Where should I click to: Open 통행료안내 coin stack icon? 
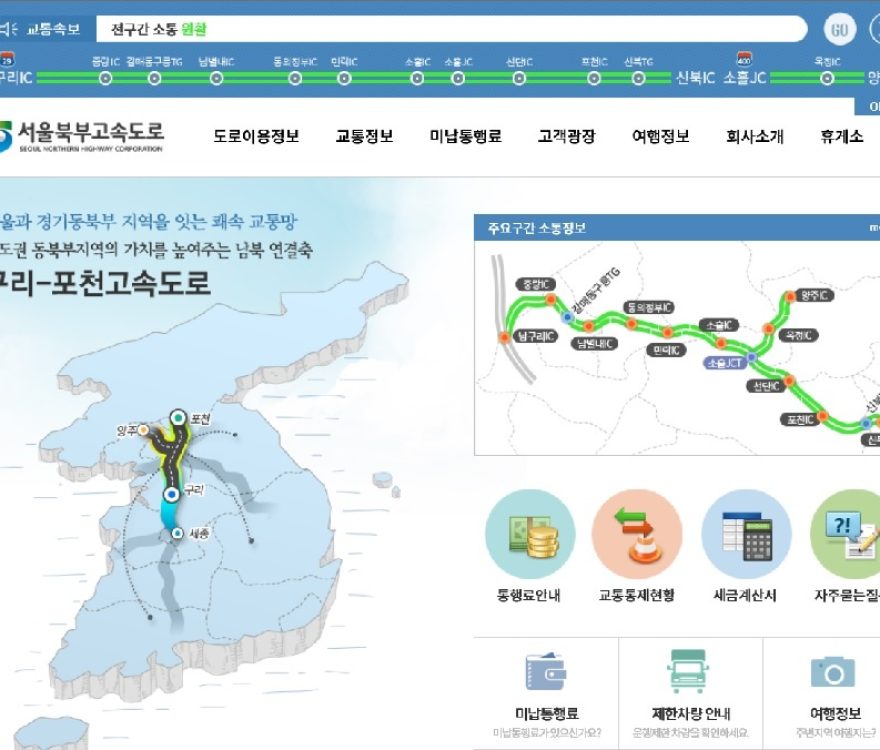point(530,534)
